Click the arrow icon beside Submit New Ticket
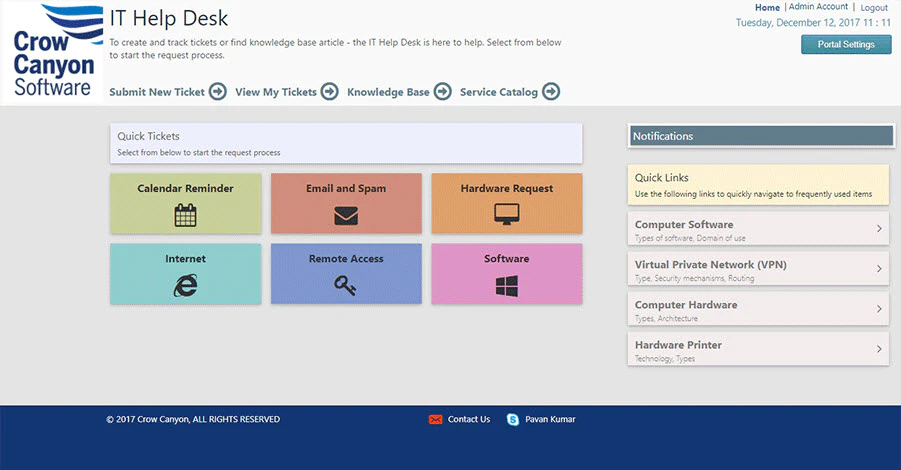Image resolution: width=901 pixels, height=470 pixels. pos(218,91)
